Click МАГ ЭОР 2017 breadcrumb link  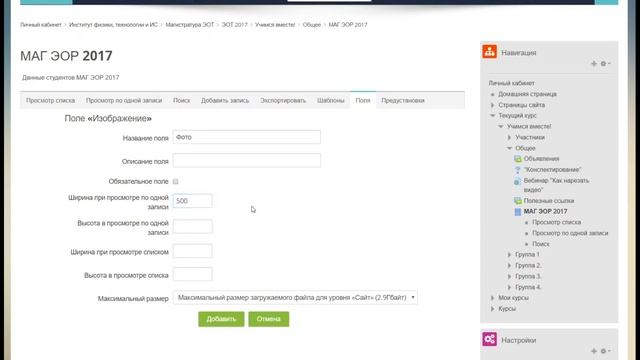(x=348, y=25)
